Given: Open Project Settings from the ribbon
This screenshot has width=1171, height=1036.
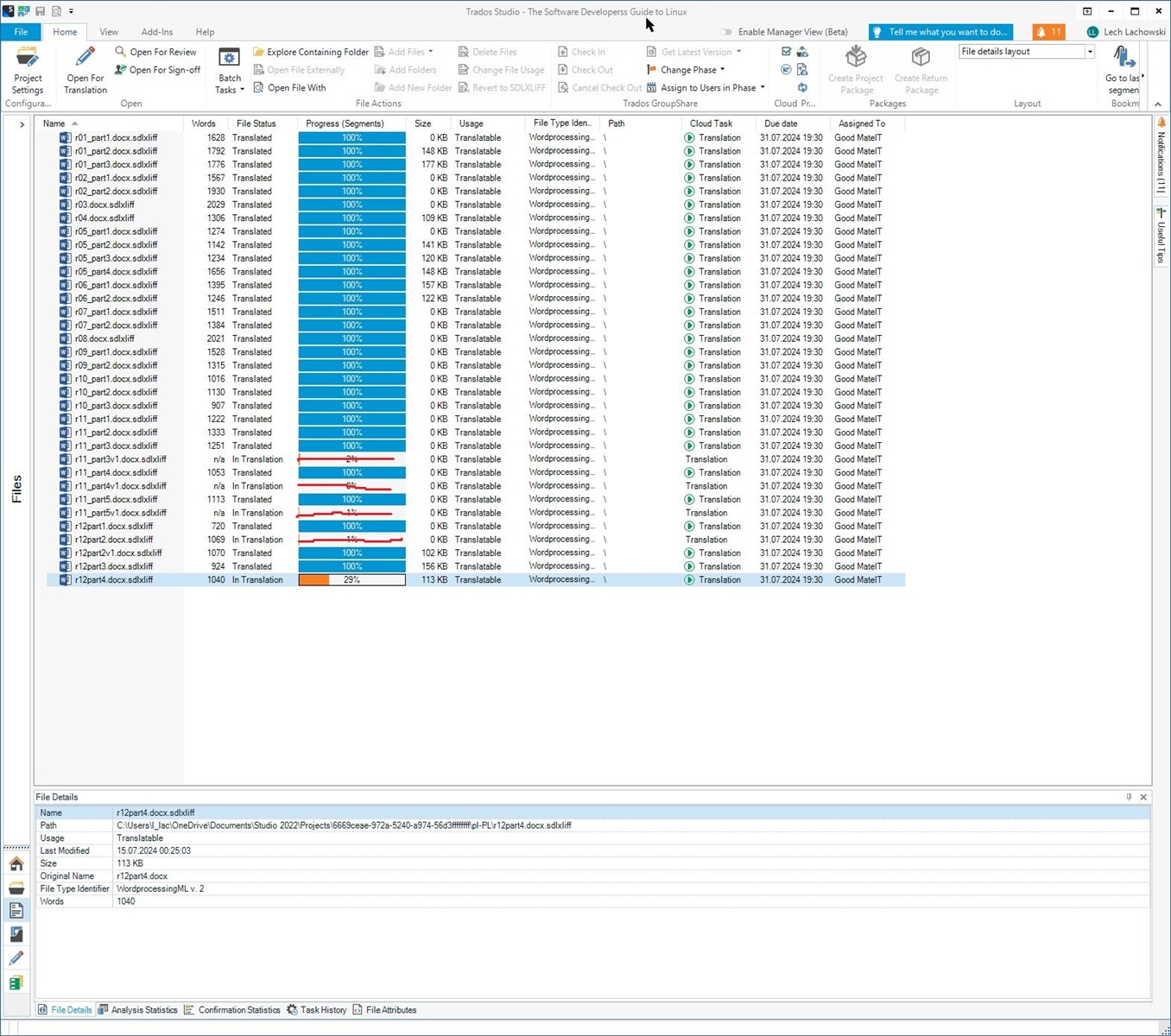Looking at the screenshot, I should click(28, 71).
